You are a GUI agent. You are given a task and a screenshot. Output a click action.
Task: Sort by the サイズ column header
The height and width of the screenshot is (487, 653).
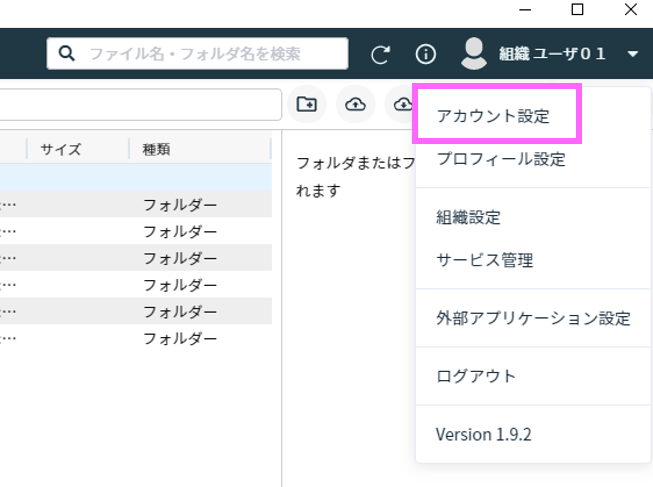point(62,149)
